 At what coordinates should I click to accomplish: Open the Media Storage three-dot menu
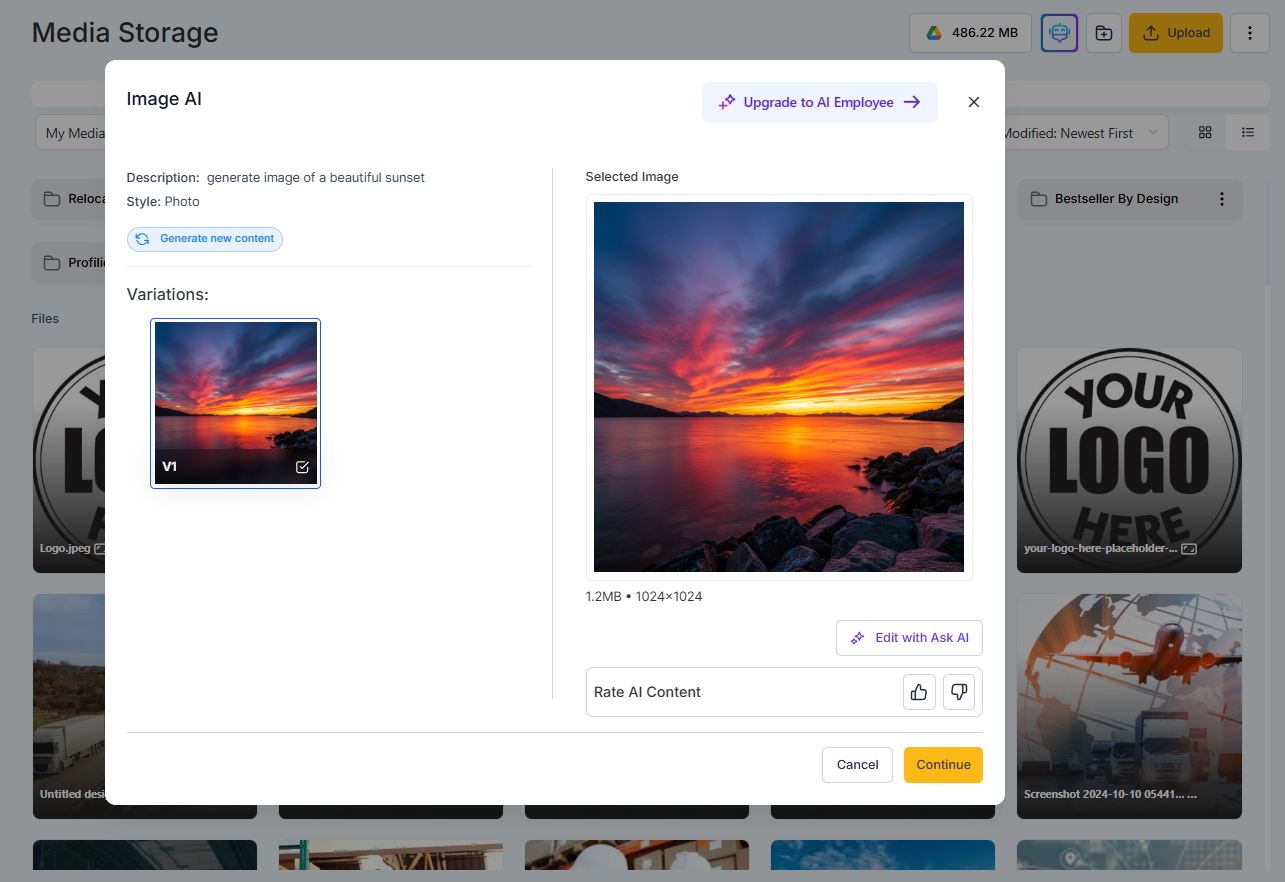click(x=1250, y=33)
